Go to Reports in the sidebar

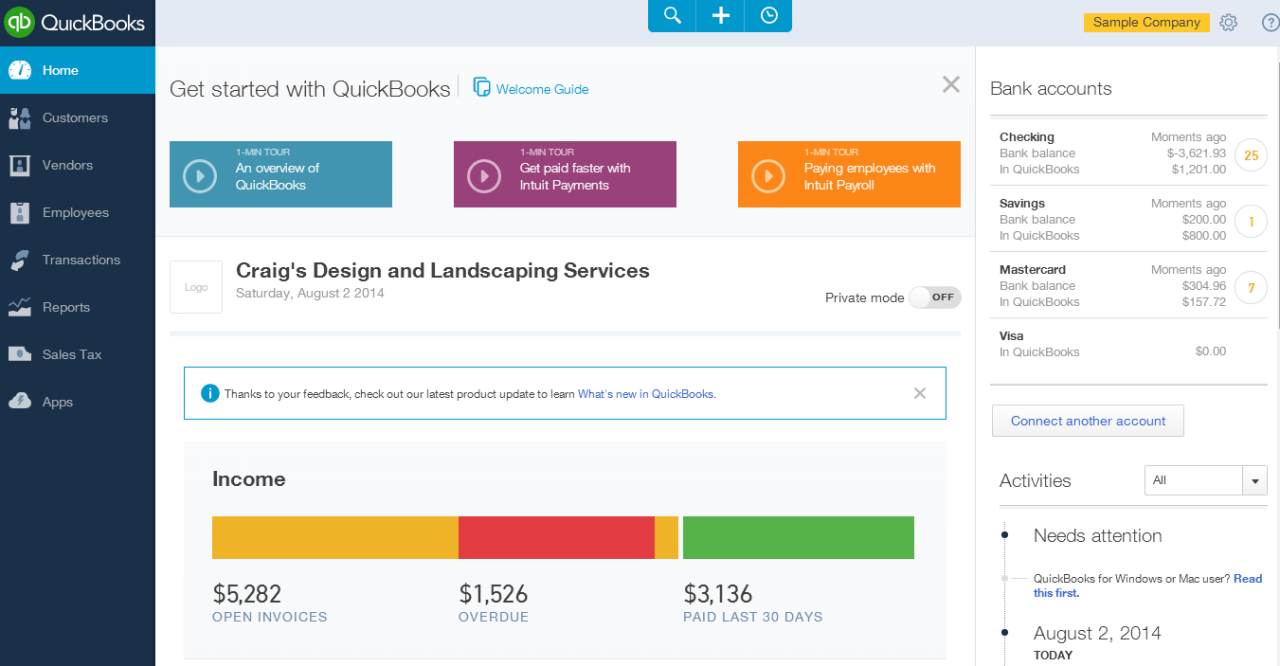click(66, 307)
